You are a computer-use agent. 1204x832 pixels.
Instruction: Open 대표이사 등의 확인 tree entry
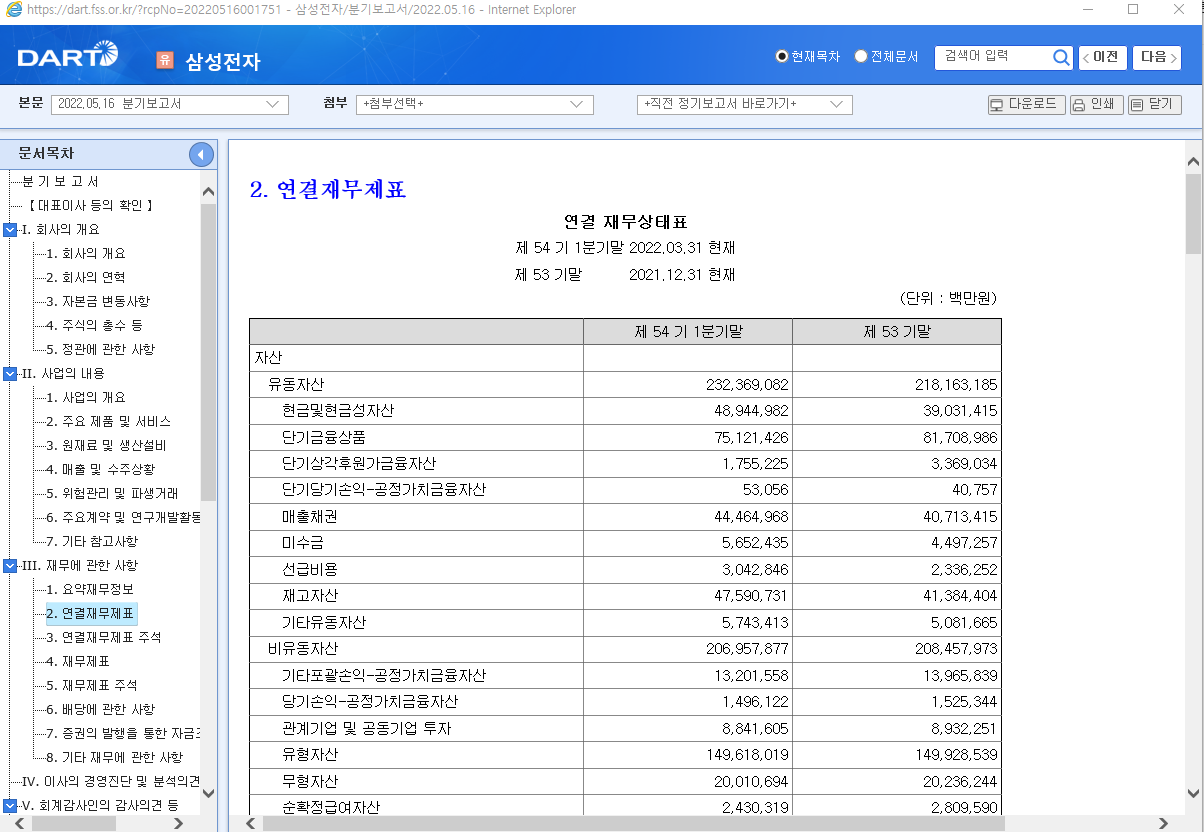pyautogui.click(x=91, y=206)
